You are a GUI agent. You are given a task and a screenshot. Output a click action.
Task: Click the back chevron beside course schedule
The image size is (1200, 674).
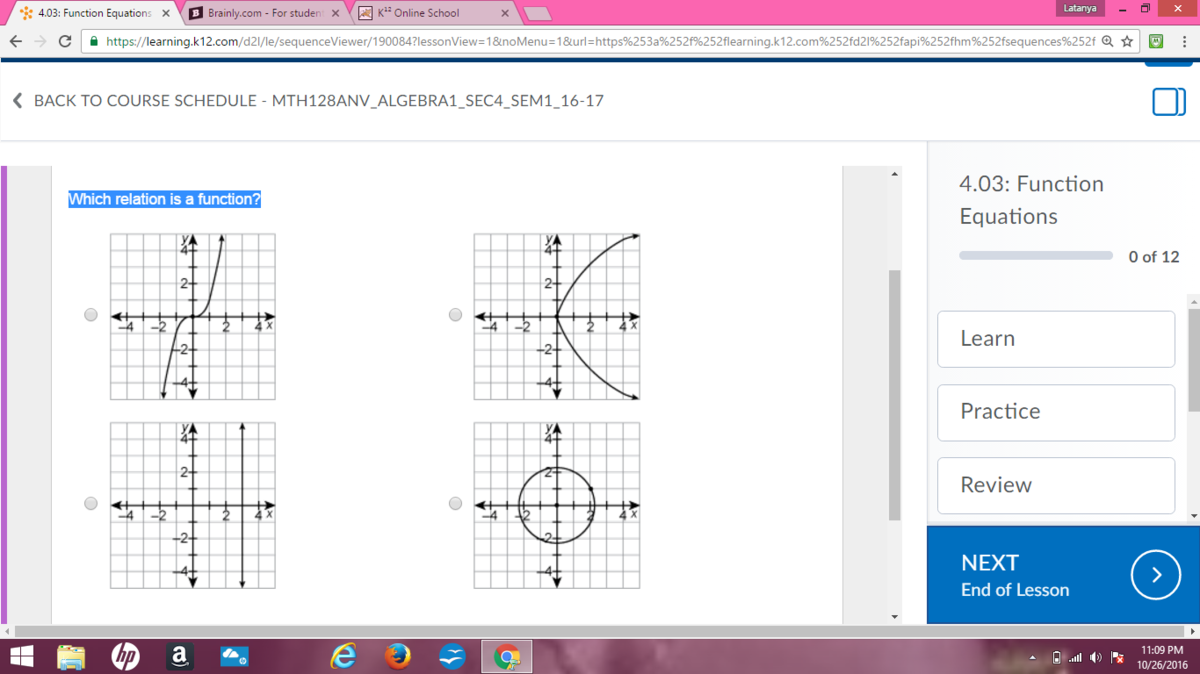(x=17, y=101)
